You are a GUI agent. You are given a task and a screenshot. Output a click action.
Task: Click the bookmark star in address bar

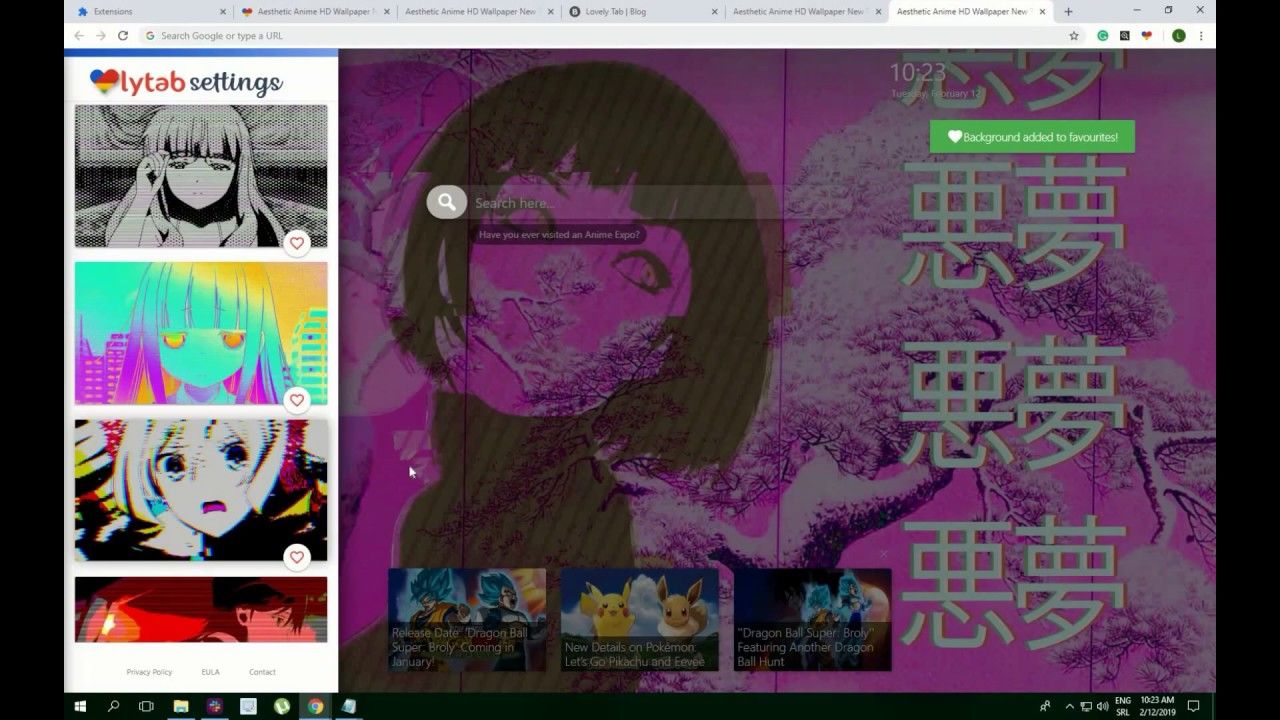[1074, 36]
